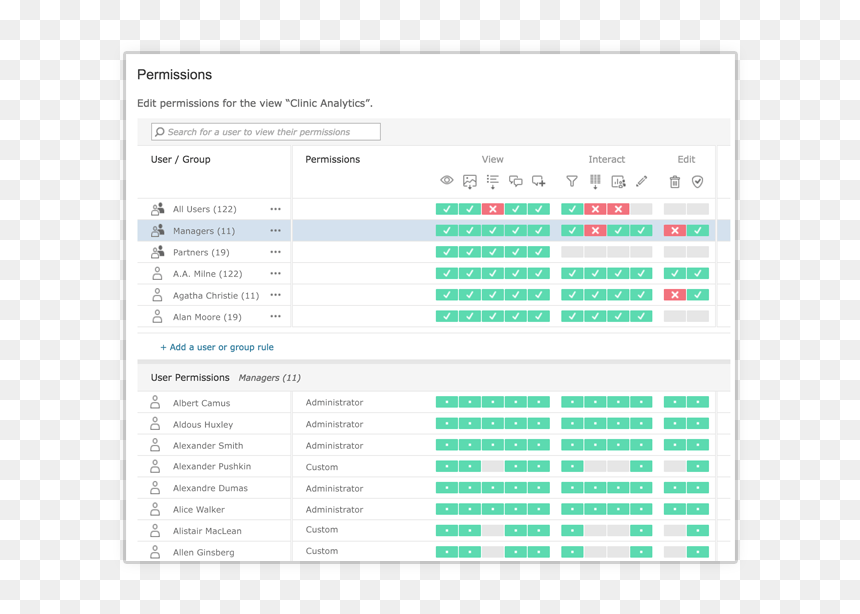860x614 pixels.
Task: Select the Managers (11) group row name
Action: coord(204,231)
